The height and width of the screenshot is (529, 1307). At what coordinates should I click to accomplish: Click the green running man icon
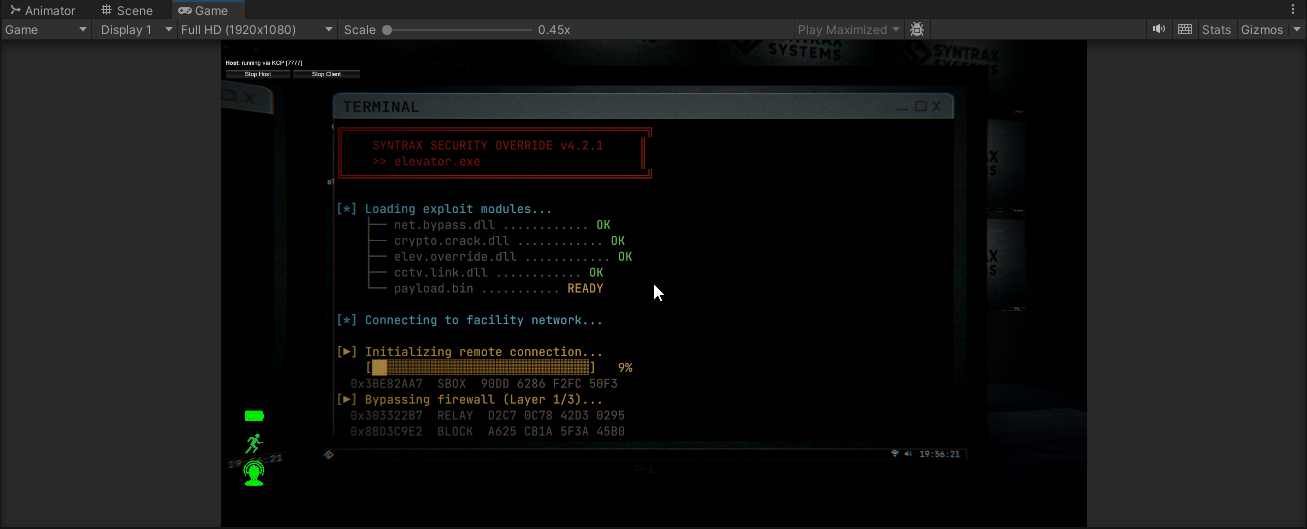(254, 443)
